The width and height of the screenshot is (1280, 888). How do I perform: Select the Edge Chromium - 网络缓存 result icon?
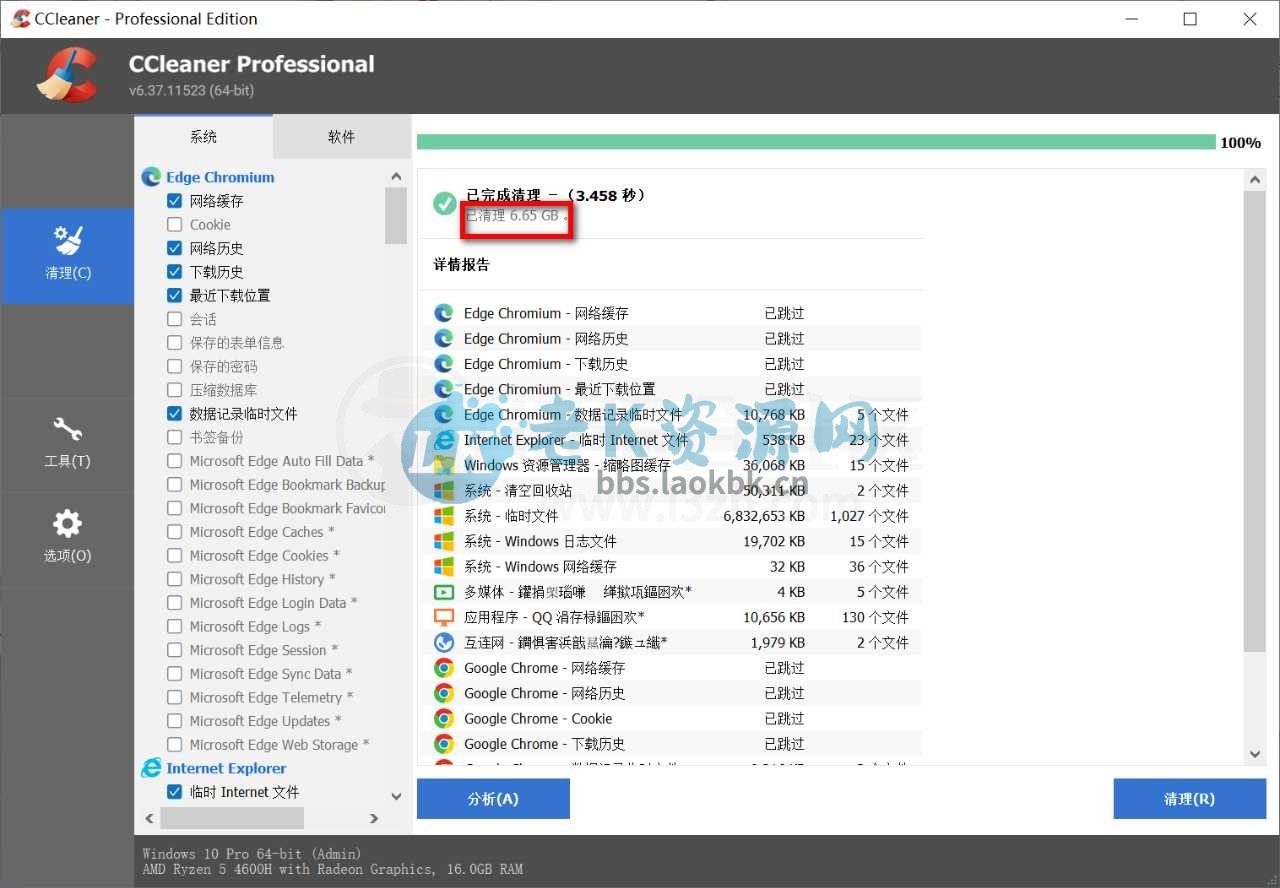pyautogui.click(x=444, y=313)
